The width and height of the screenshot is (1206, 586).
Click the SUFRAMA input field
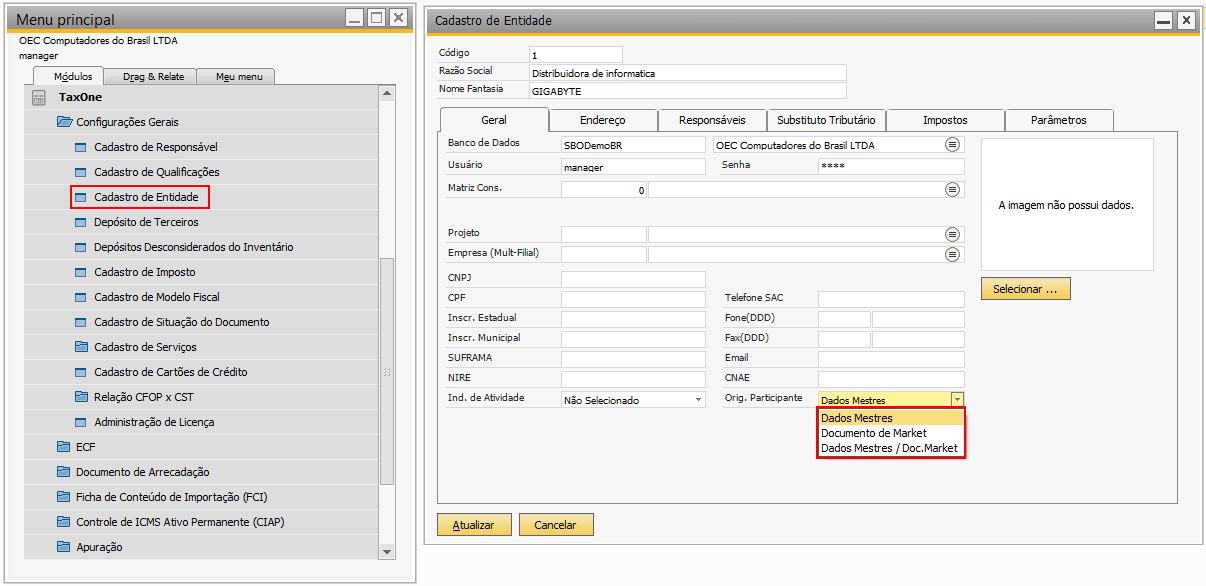tap(633, 359)
